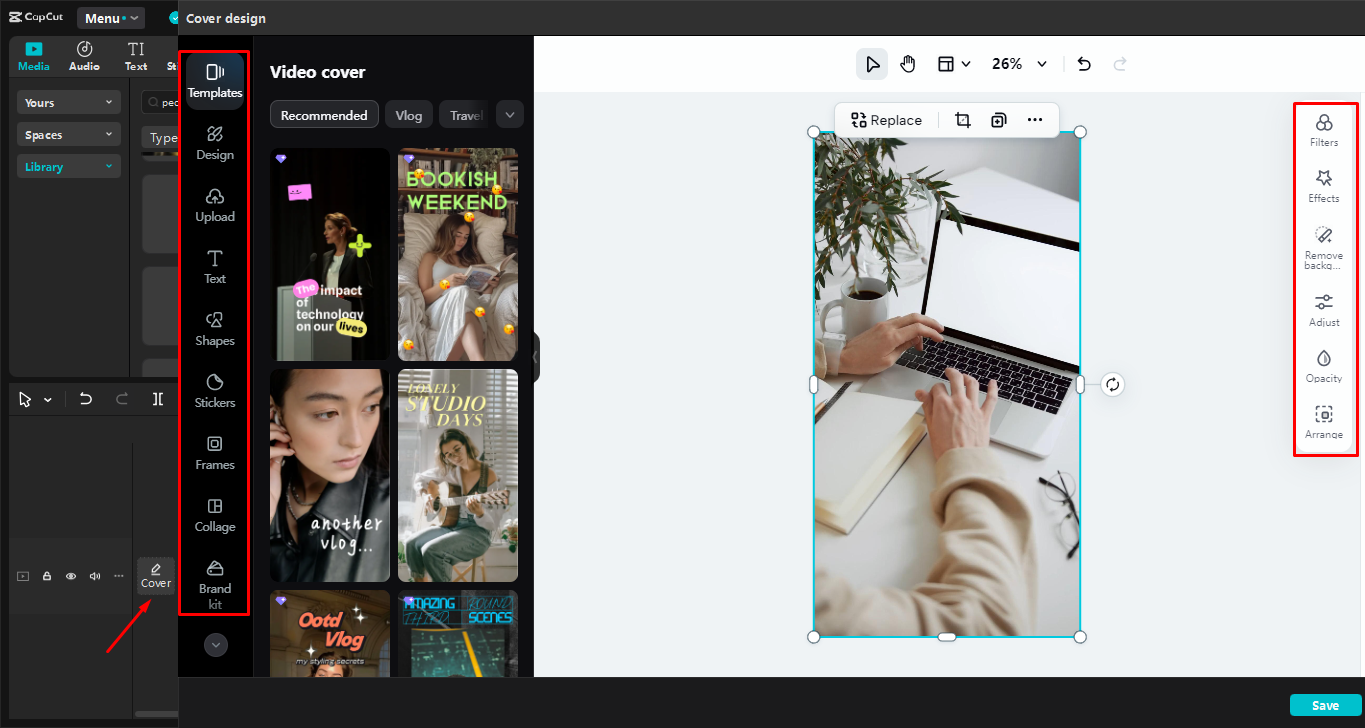The width and height of the screenshot is (1365, 728).
Task: Select the Bookish Weekend template thumbnail
Action: (457, 254)
